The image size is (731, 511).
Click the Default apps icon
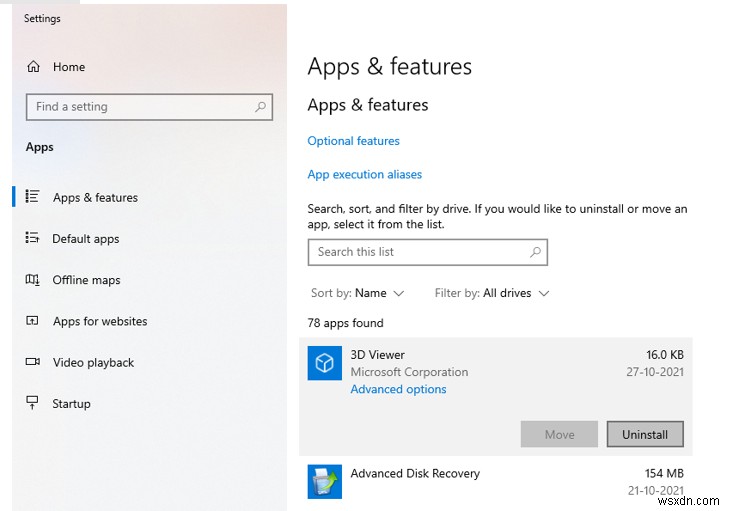[x=33, y=239]
